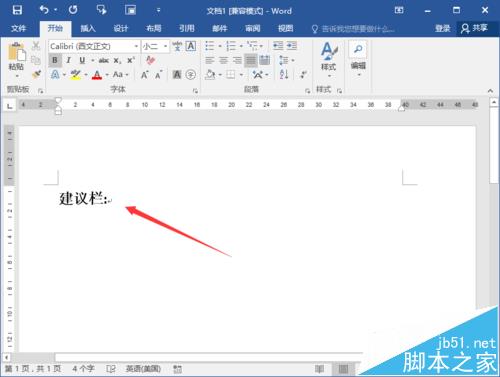Increase font size with grow font icon
The height and width of the screenshot is (377, 500).
[x=144, y=75]
